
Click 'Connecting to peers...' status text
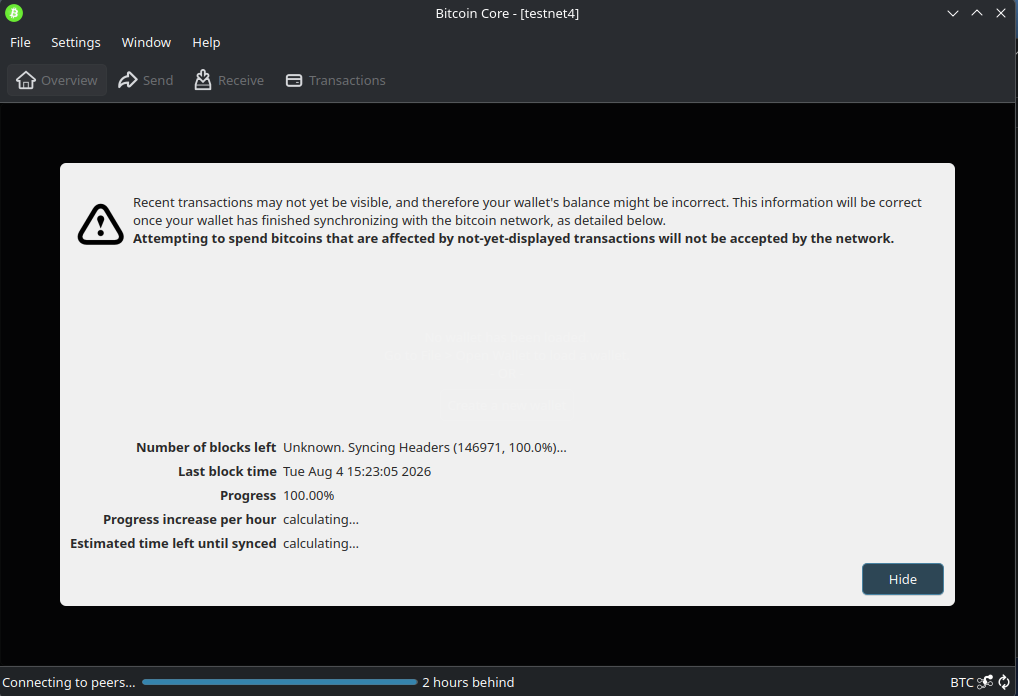click(69, 682)
